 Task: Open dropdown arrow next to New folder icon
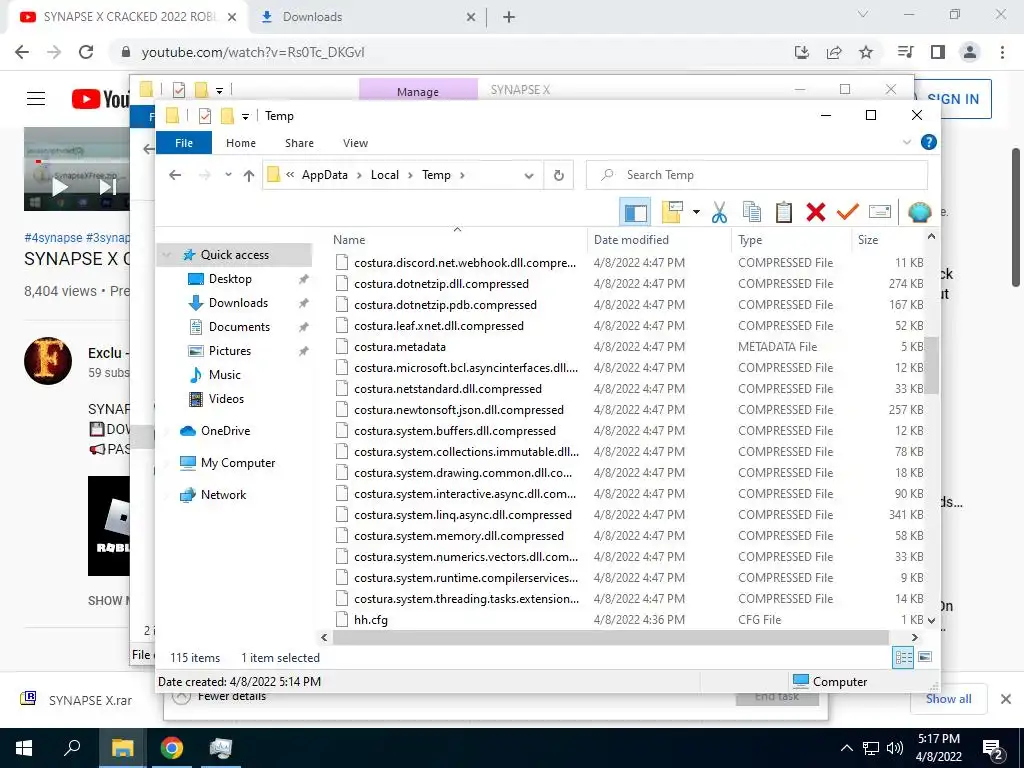point(696,212)
